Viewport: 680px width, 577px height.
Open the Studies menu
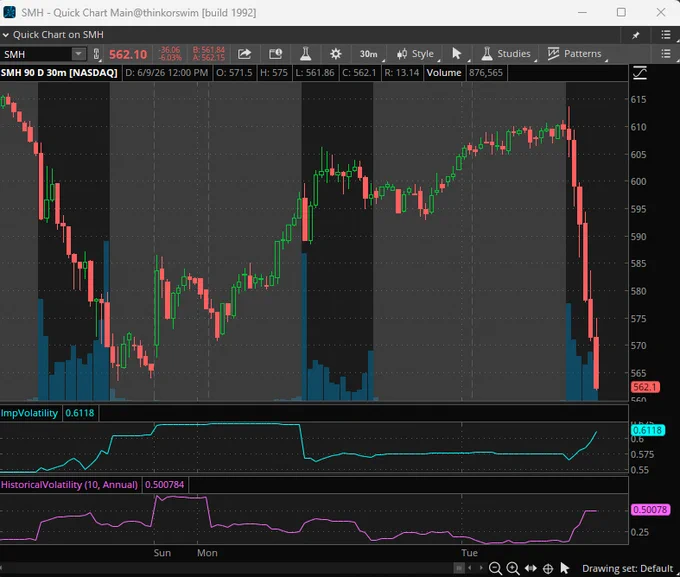[x=507, y=54]
